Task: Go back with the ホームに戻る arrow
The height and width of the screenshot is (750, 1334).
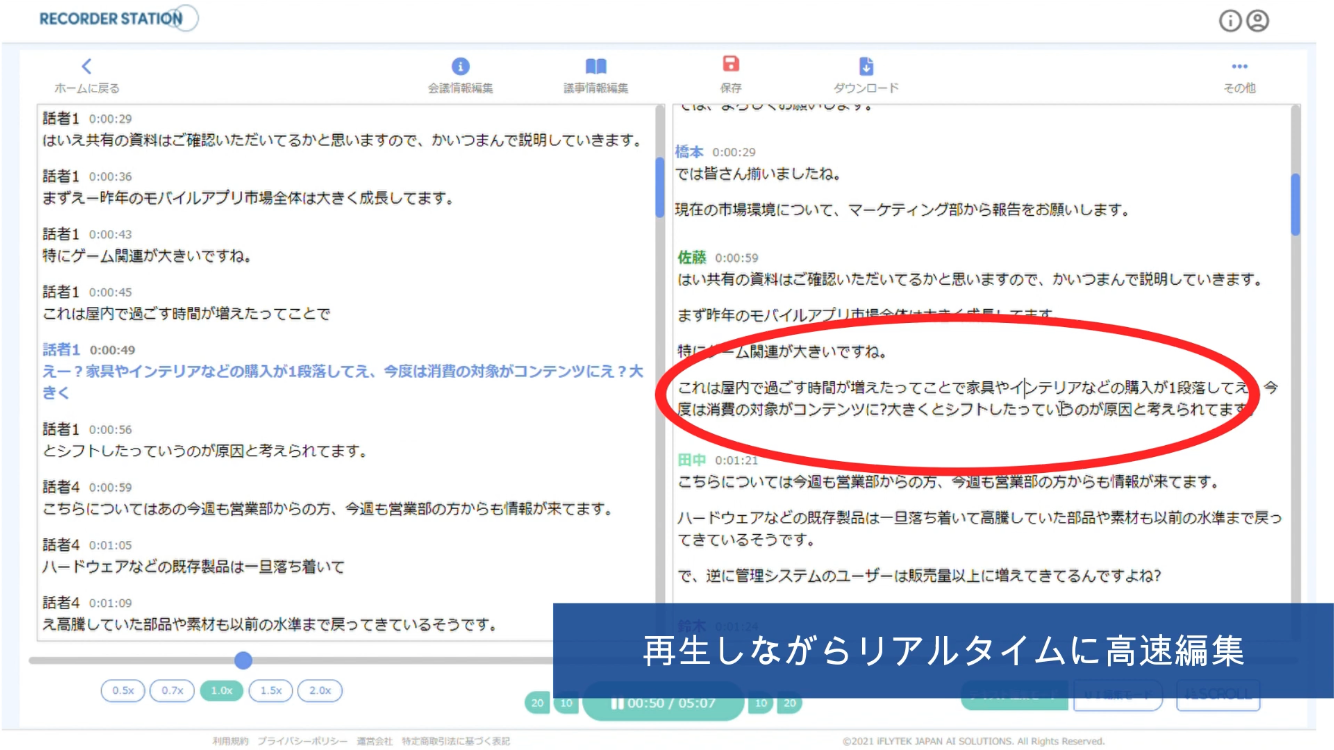Action: (x=86, y=67)
